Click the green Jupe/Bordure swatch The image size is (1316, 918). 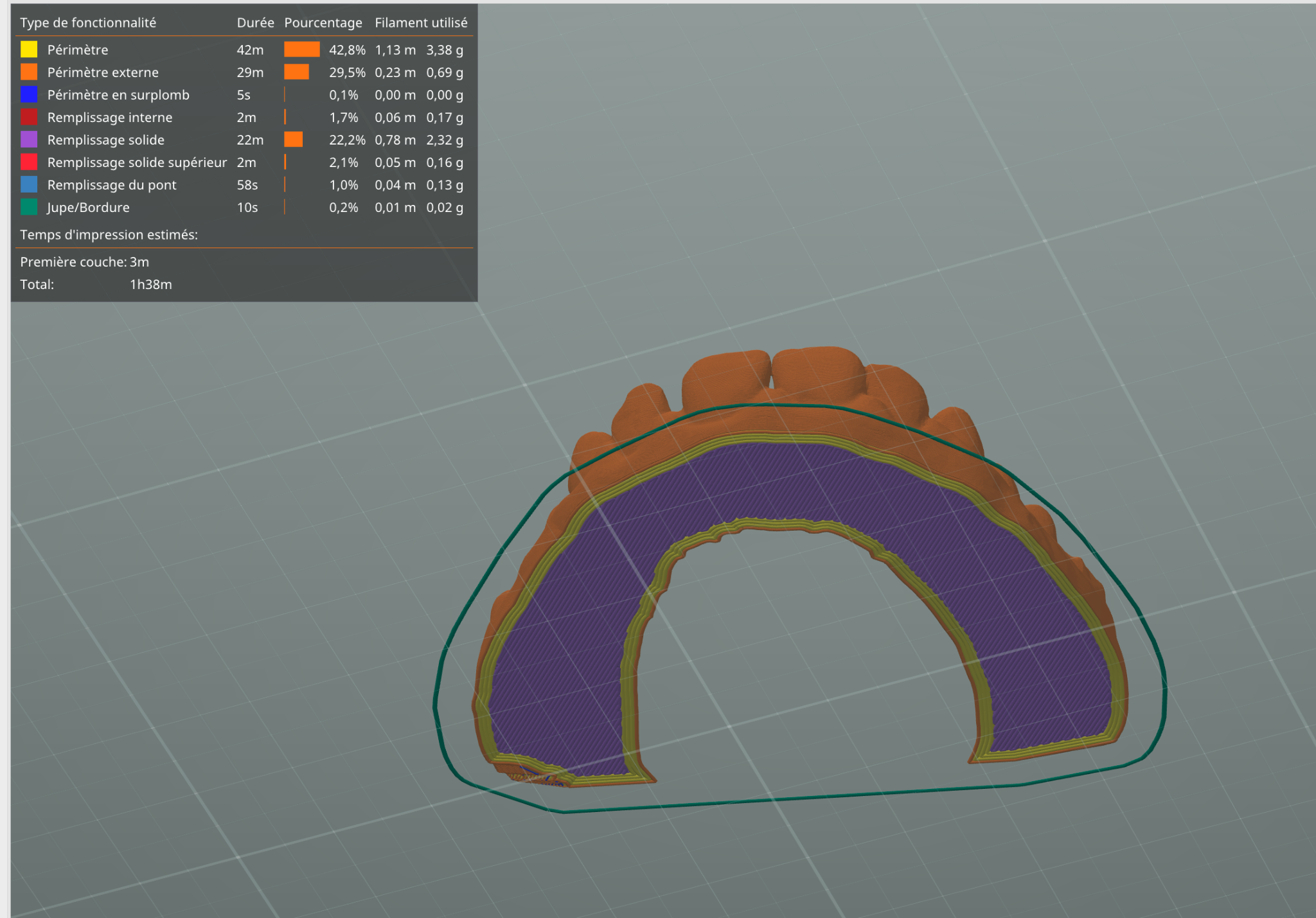pyautogui.click(x=29, y=207)
